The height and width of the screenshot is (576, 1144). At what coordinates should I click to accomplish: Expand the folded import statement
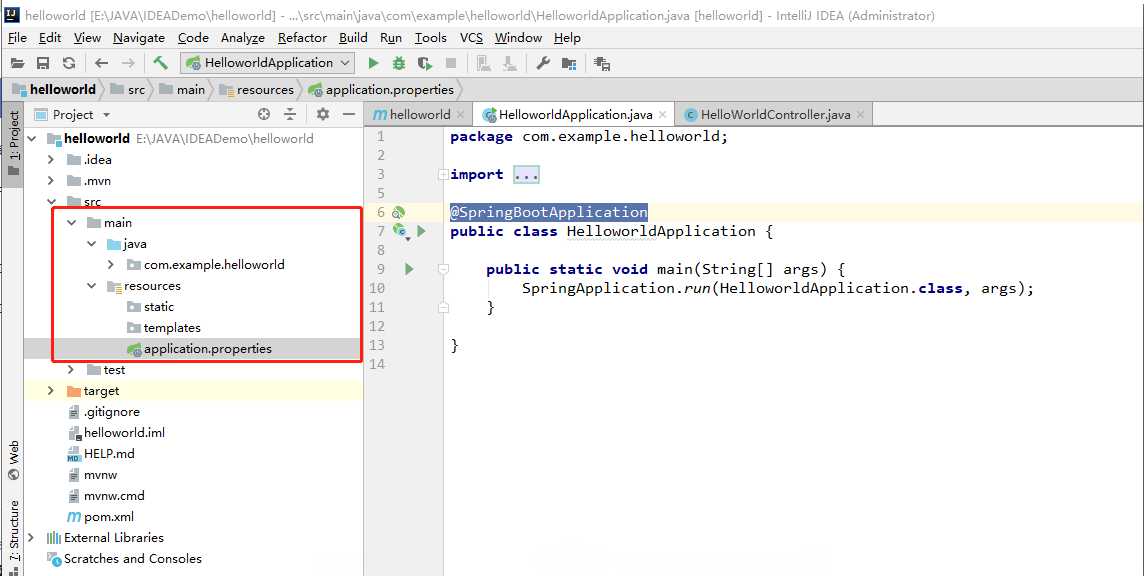526,174
